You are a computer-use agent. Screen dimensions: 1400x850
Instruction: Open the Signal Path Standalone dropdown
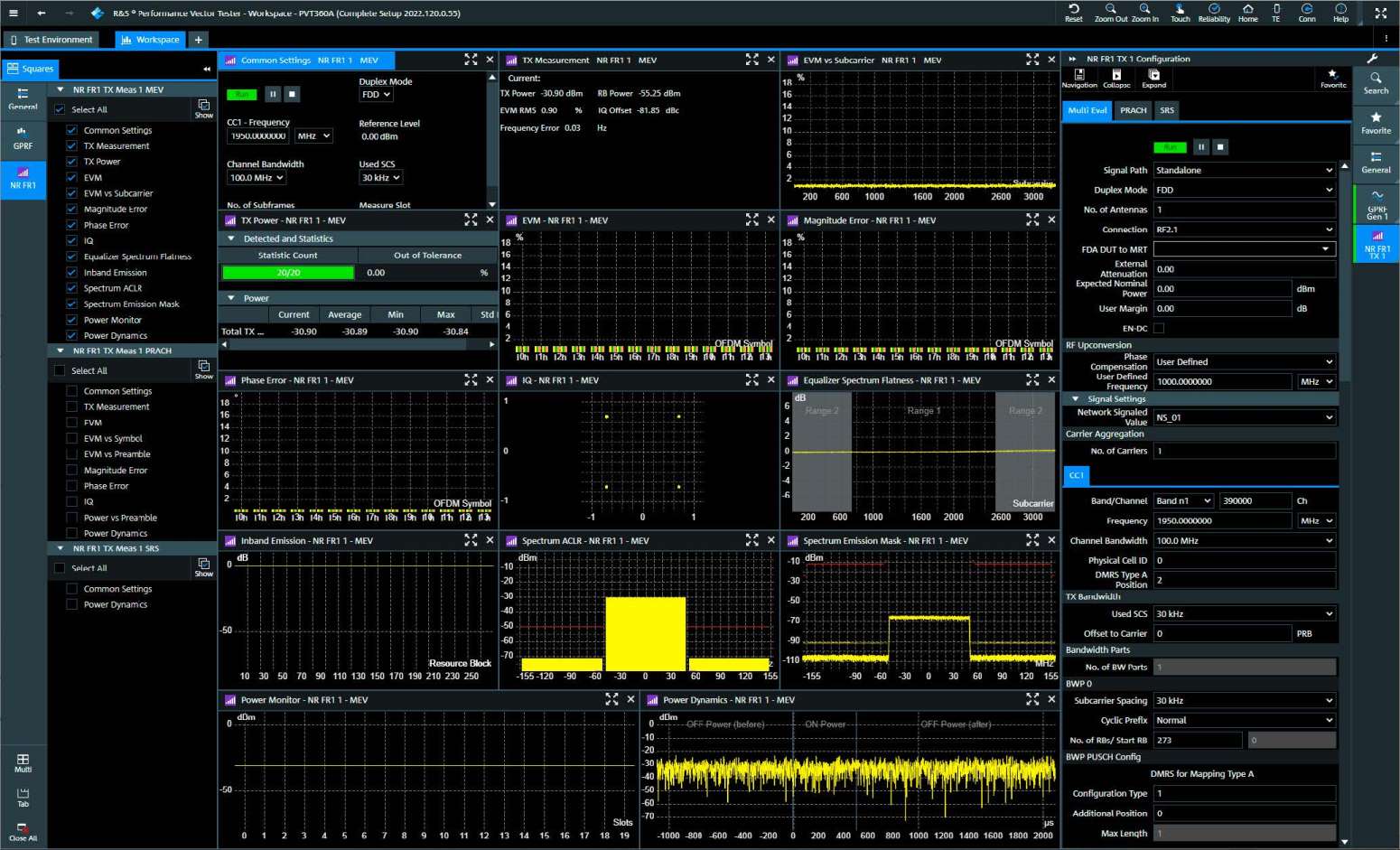point(1244,170)
